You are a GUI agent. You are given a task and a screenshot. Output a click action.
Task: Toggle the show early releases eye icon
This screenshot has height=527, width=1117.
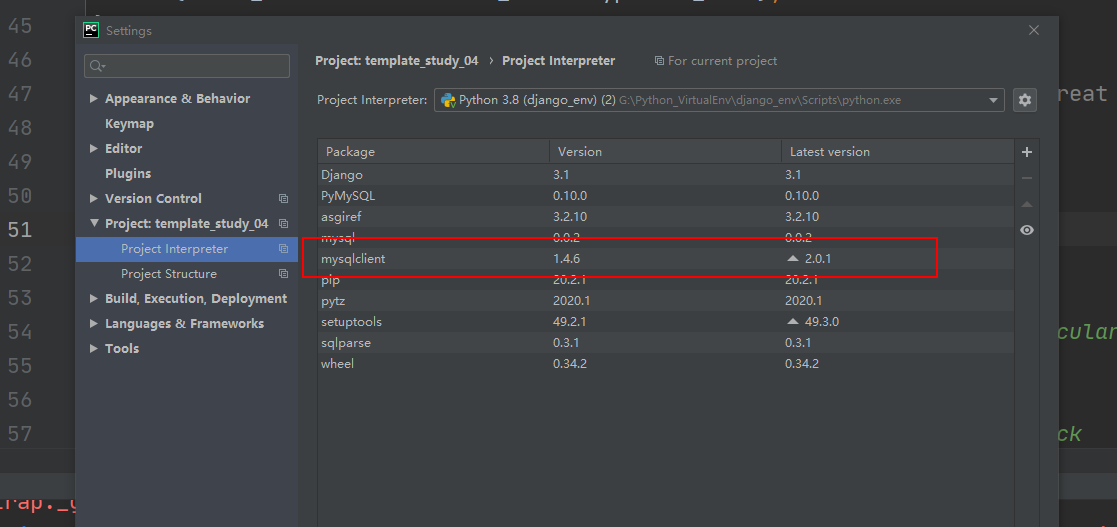point(1027,230)
